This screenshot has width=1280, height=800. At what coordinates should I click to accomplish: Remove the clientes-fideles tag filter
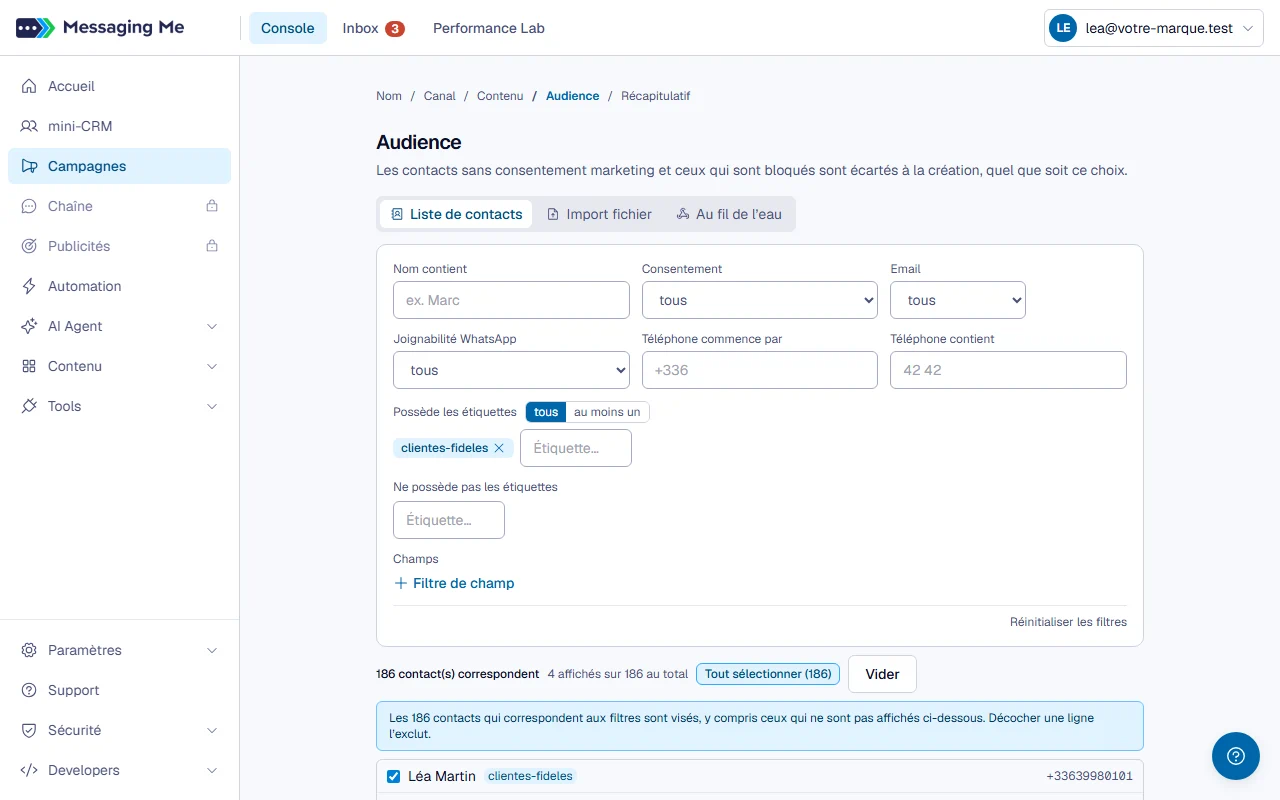click(499, 448)
